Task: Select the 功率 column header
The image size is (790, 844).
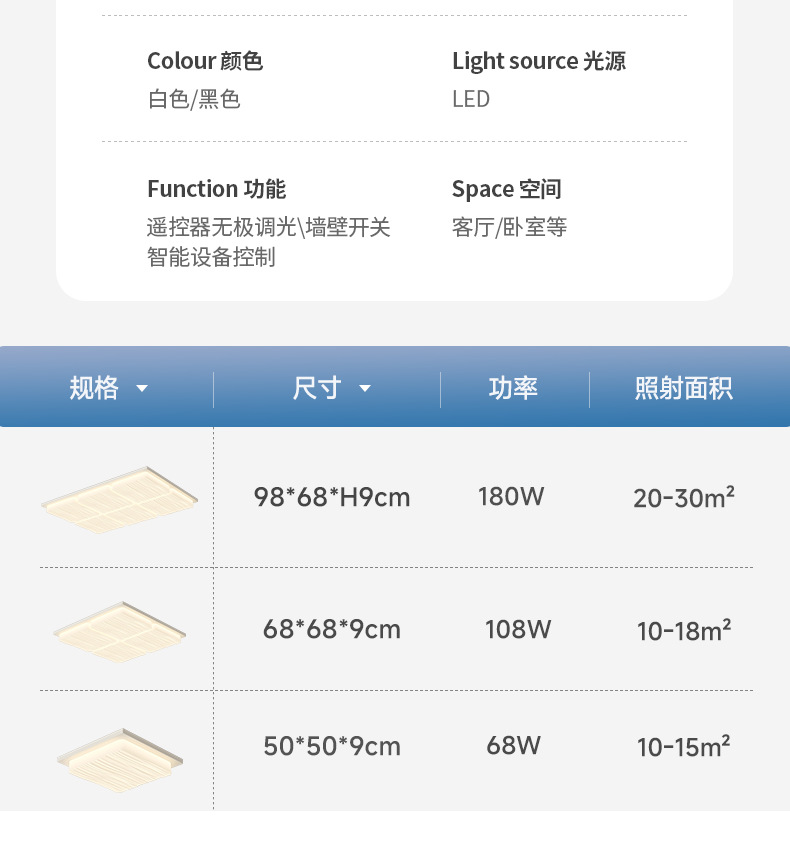Action: pyautogui.click(x=514, y=388)
